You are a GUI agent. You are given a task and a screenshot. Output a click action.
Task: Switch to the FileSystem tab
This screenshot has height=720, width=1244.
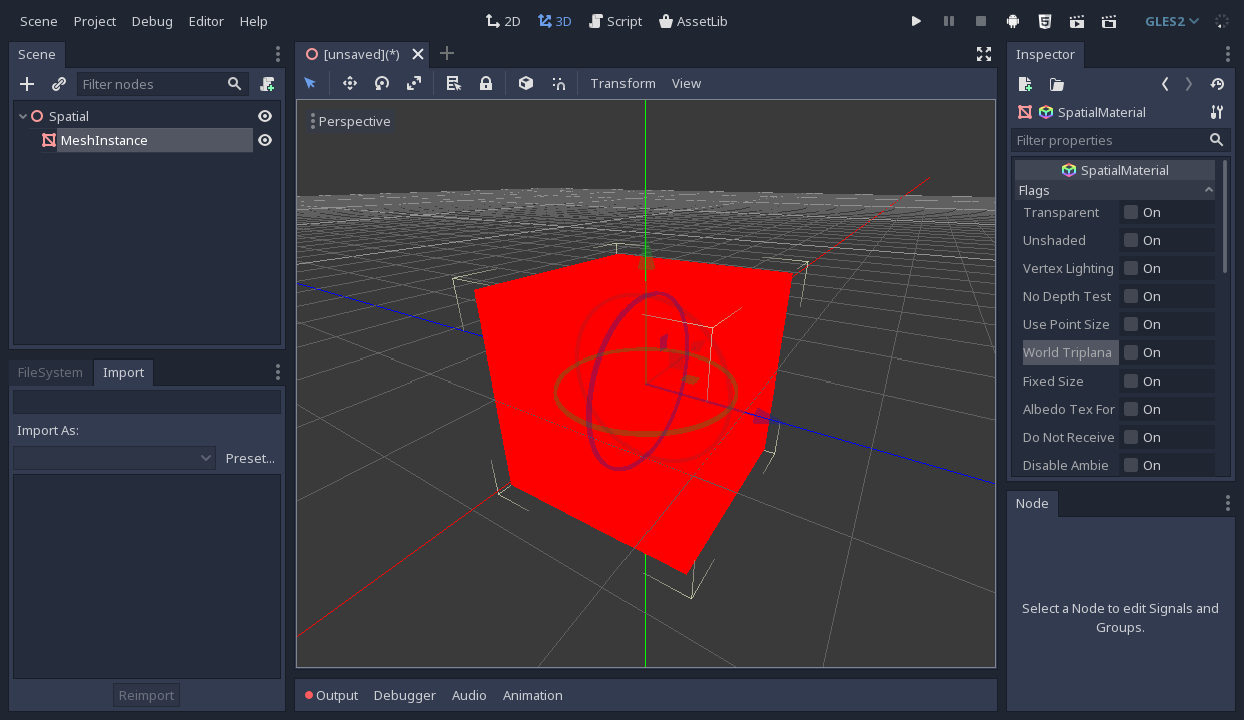(x=50, y=372)
